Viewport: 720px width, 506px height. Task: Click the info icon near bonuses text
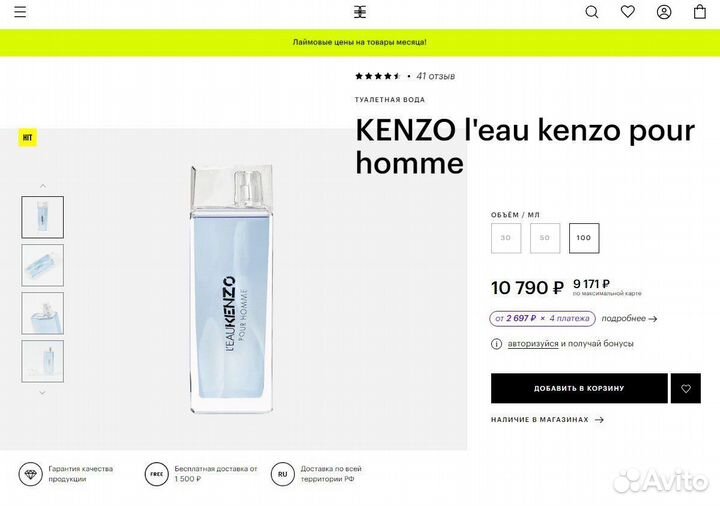tap(496, 344)
